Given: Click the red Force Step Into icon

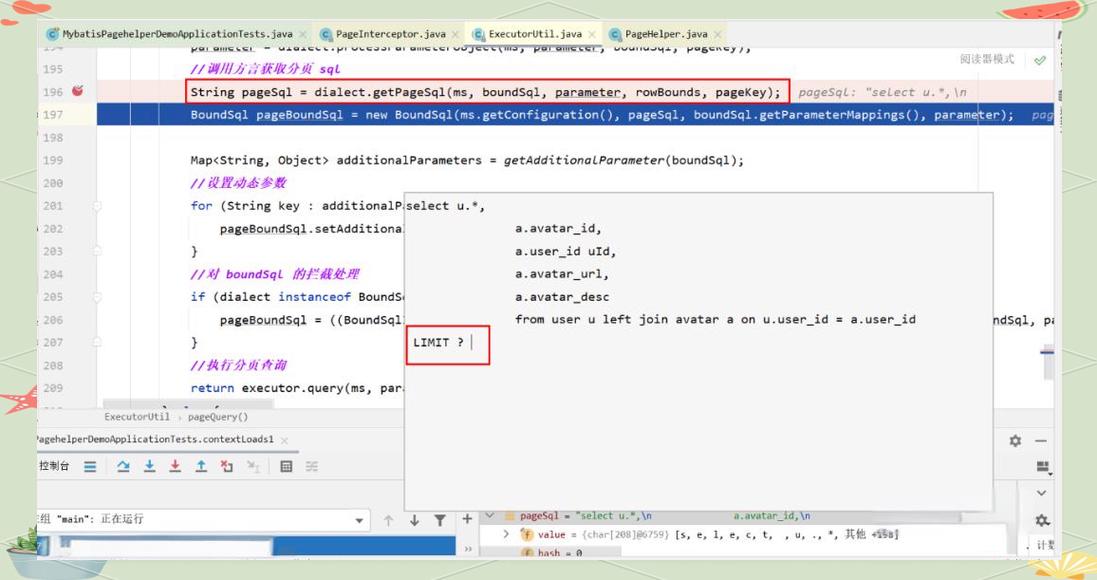Looking at the screenshot, I should tap(175, 466).
